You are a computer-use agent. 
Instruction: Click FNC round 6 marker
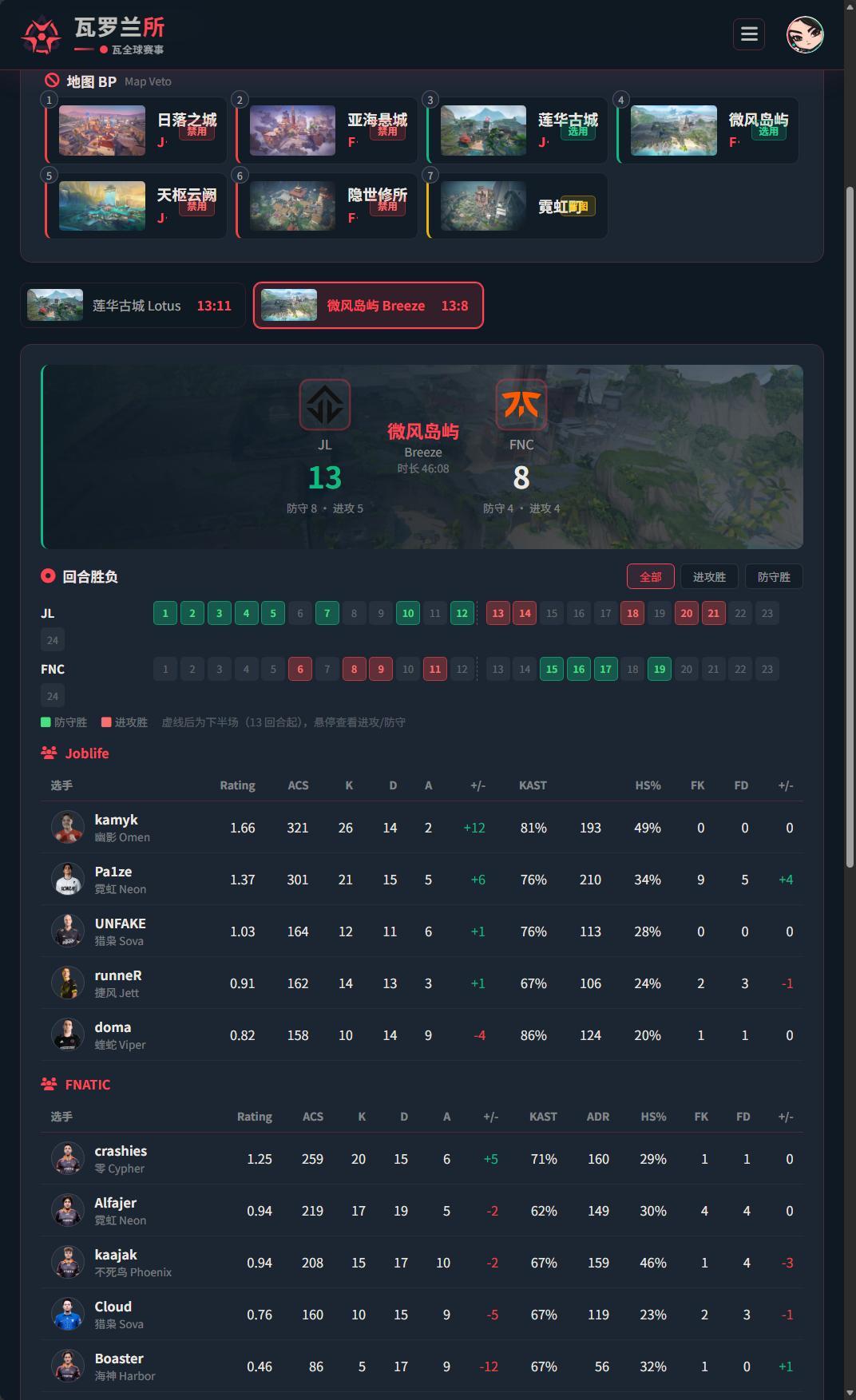(300, 669)
